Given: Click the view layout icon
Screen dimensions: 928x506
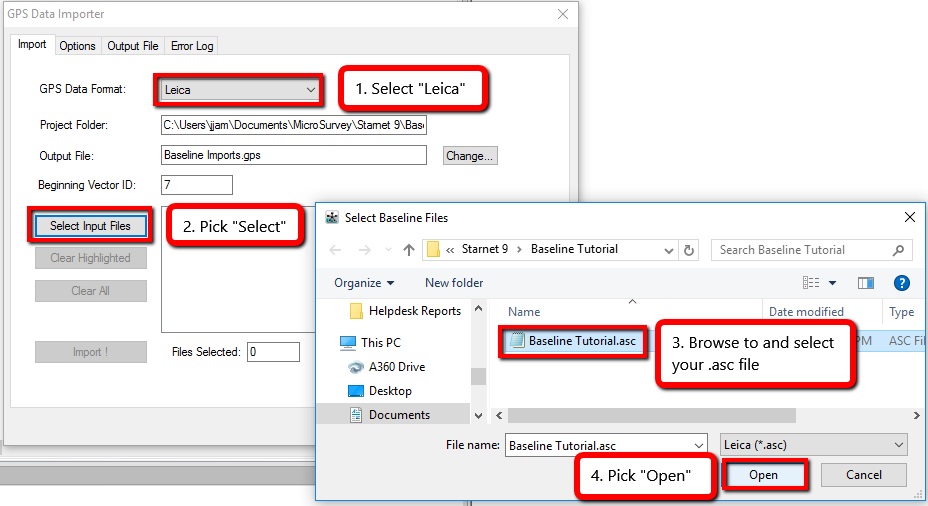Looking at the screenshot, I should tap(811, 283).
